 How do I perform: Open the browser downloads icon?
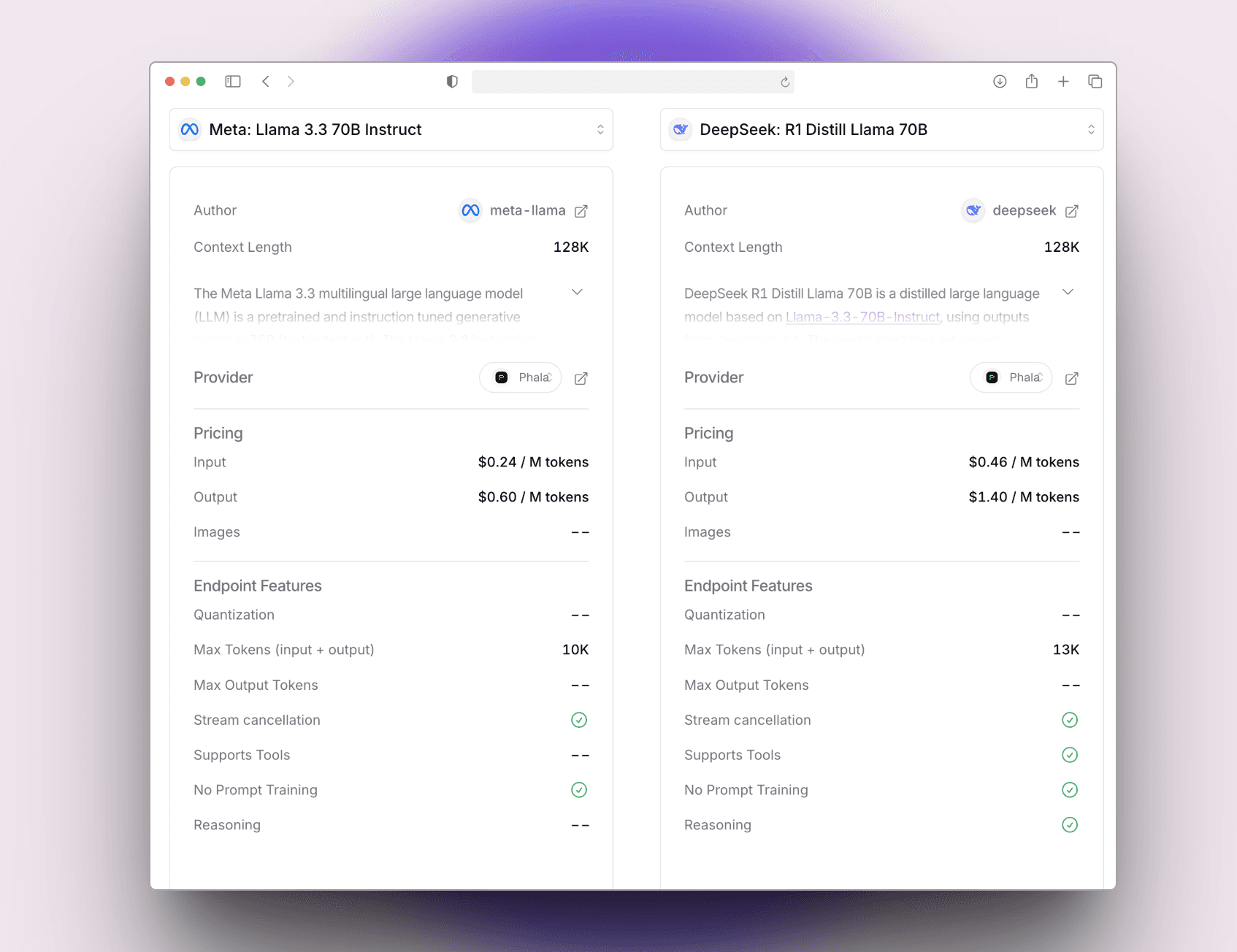click(x=1000, y=82)
